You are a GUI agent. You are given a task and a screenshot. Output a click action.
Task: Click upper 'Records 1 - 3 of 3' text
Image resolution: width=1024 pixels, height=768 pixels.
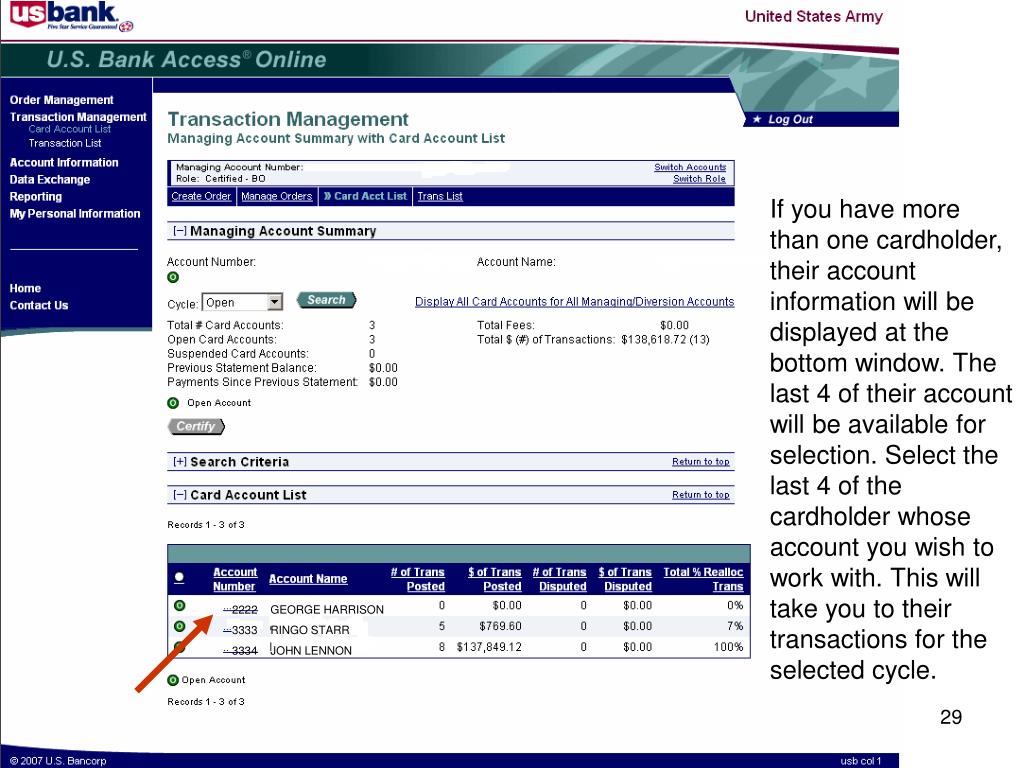coord(206,525)
